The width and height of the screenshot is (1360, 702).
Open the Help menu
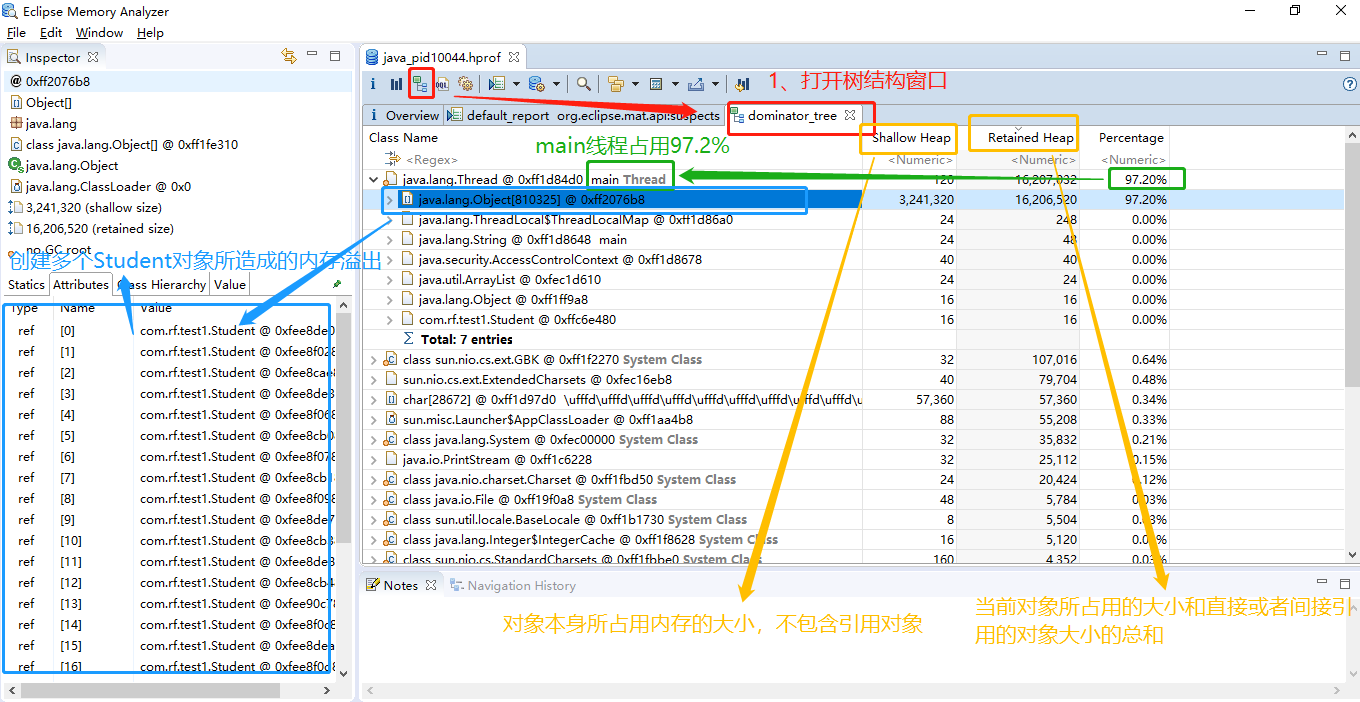pyautogui.click(x=150, y=33)
